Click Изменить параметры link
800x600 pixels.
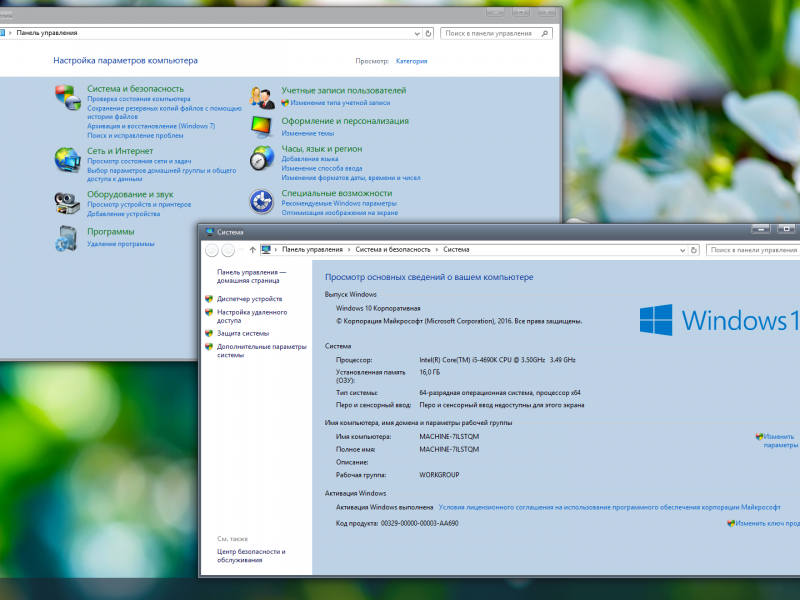pos(781,441)
